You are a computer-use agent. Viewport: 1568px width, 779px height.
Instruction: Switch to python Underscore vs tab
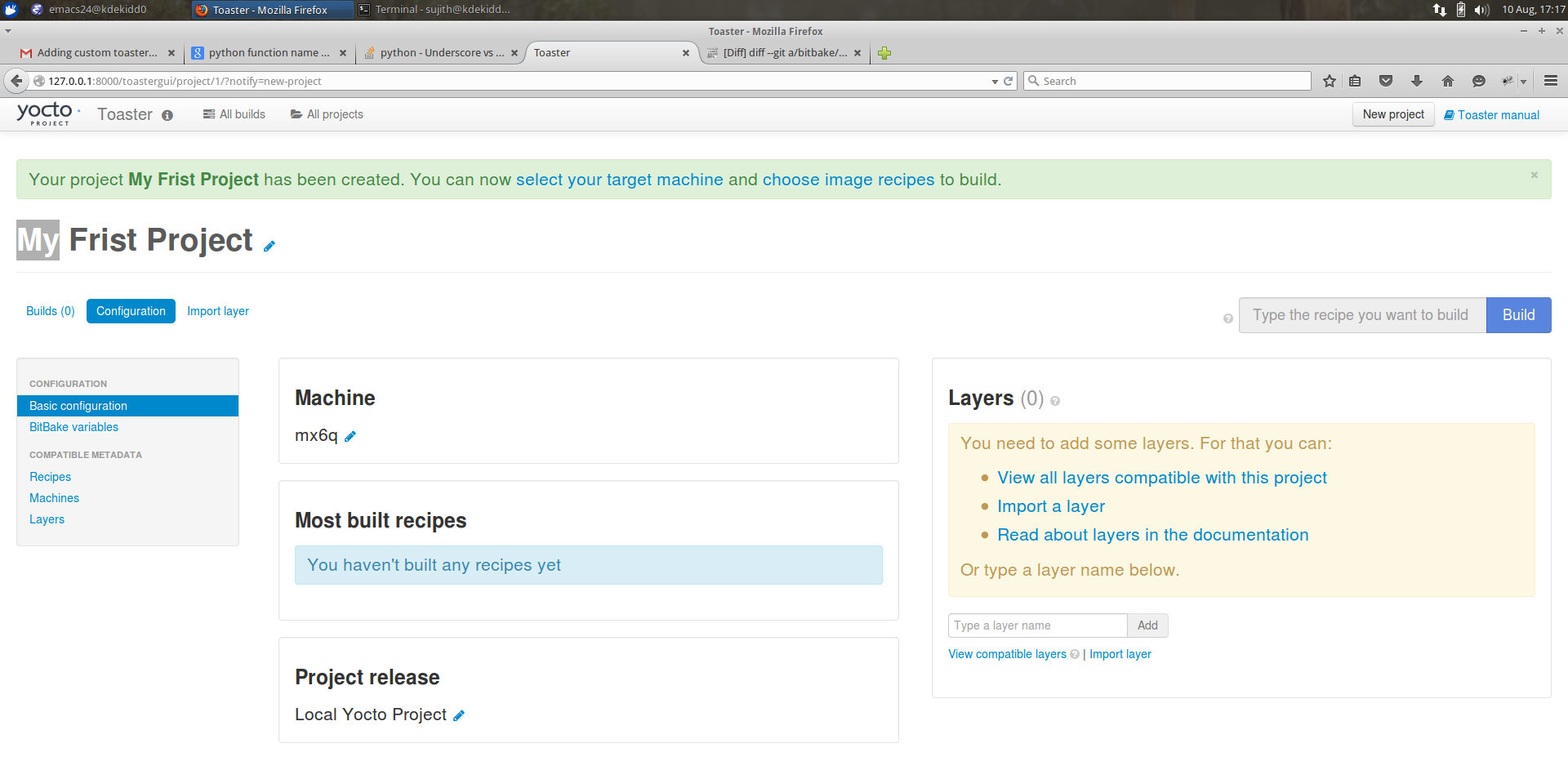coord(440,53)
